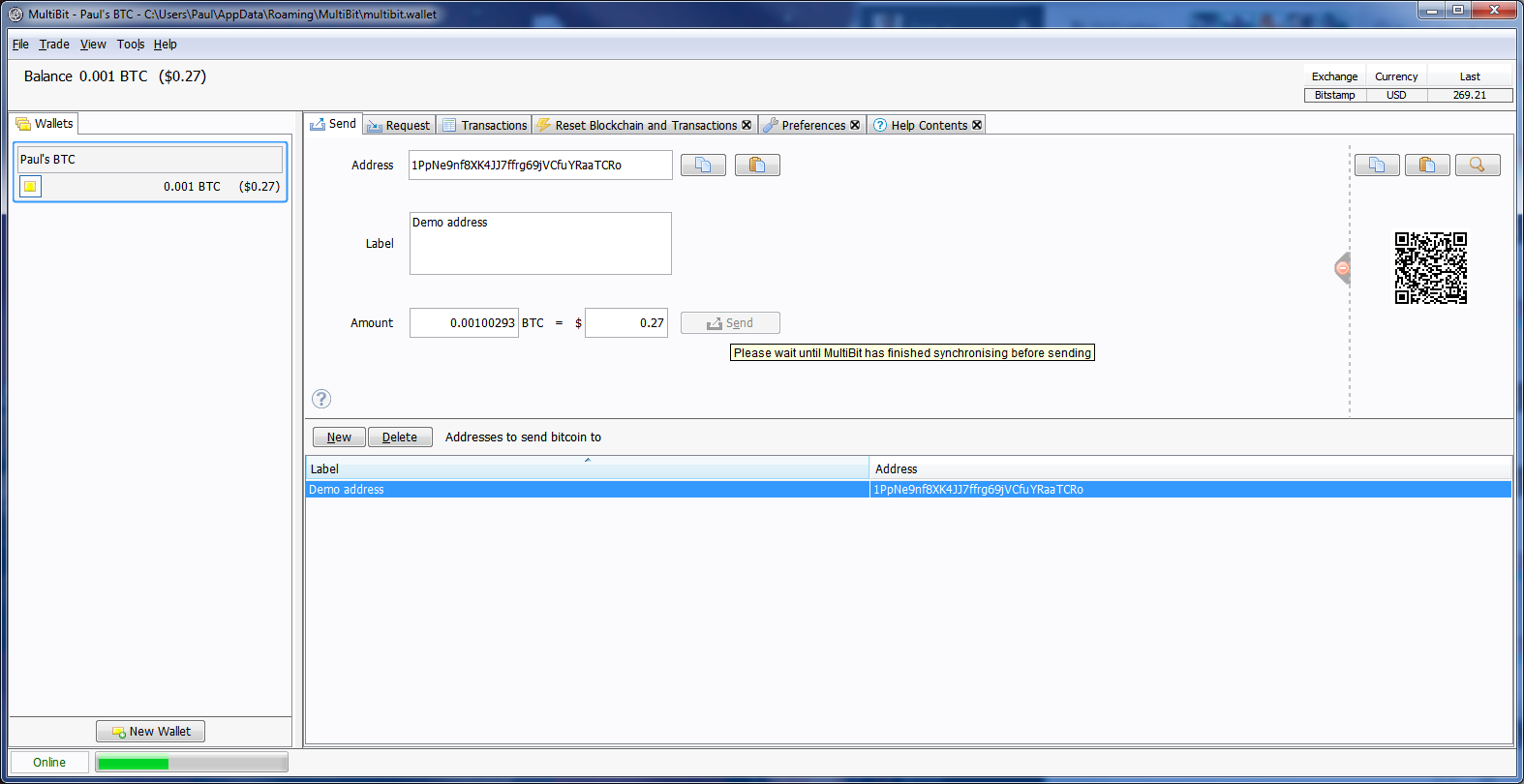Switch to the Send tab
Viewport: 1524px width, 784px height.
coord(333,124)
